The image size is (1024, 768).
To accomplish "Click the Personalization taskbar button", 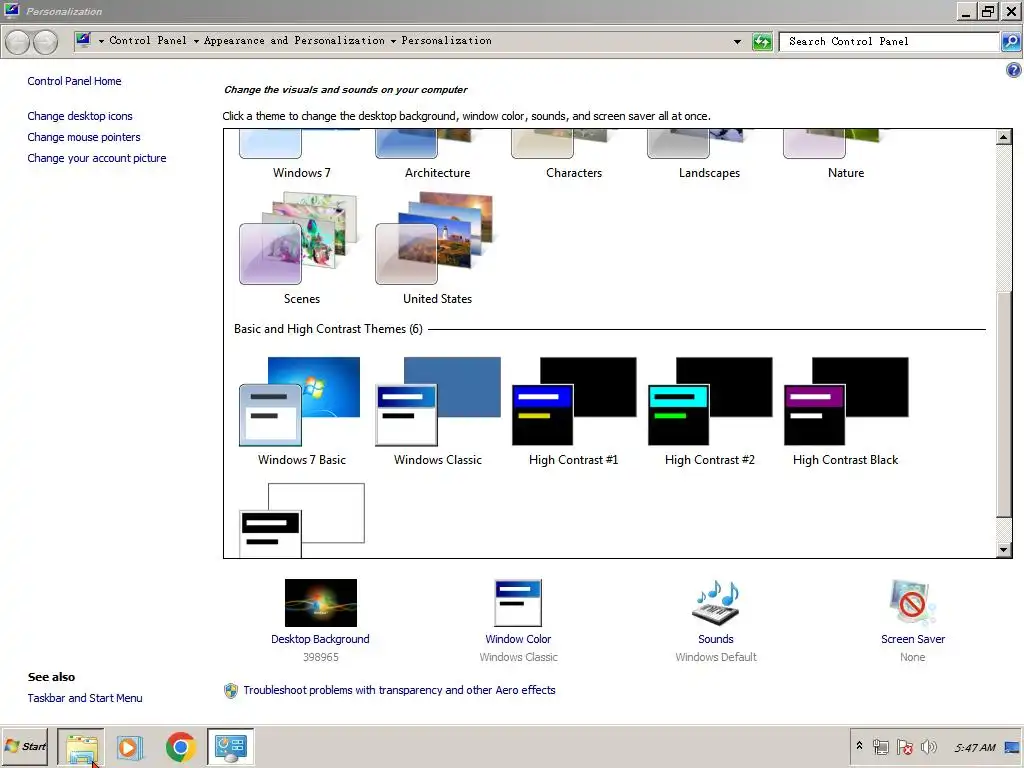I will 231,746.
